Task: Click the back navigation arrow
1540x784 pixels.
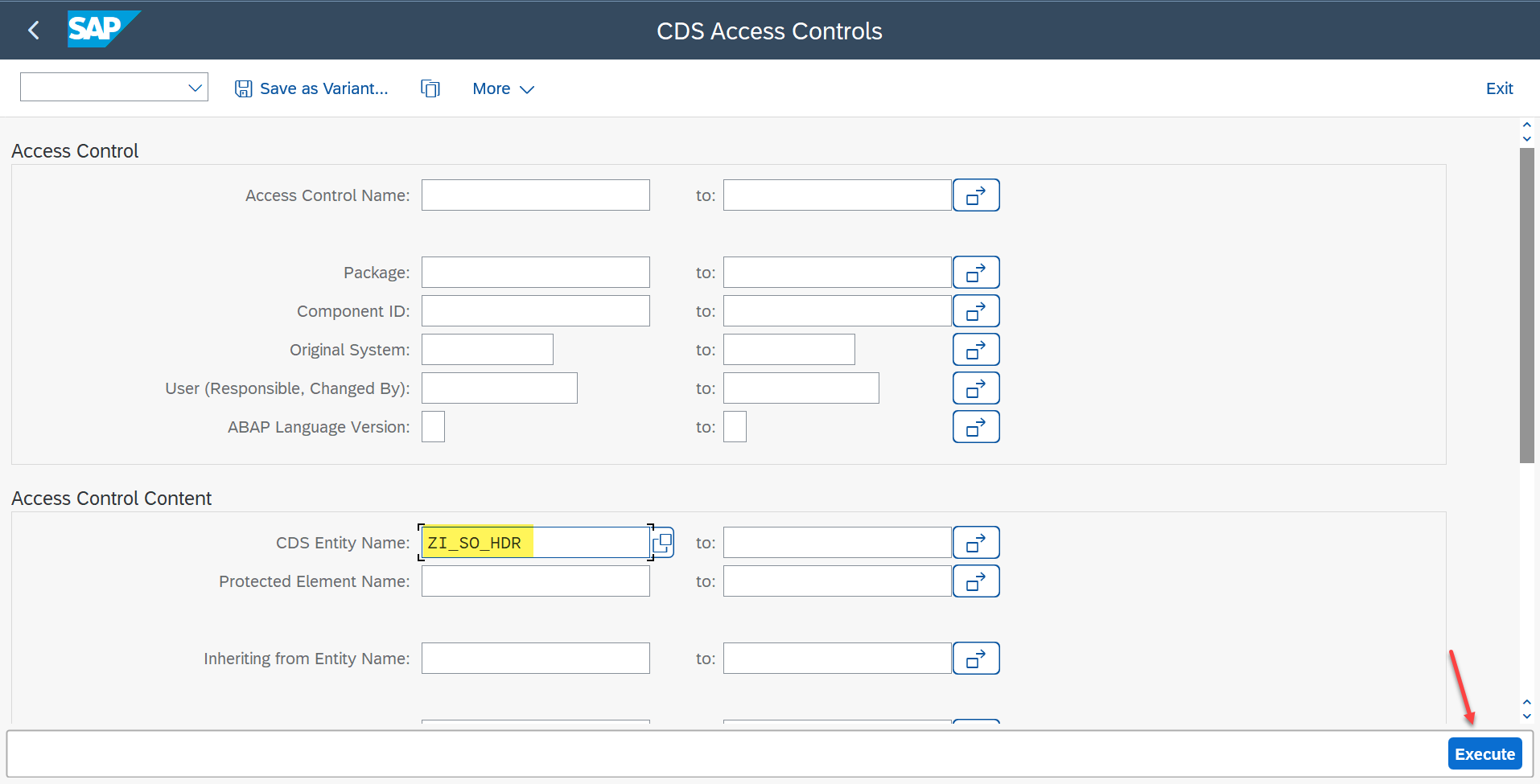Action: tap(33, 30)
